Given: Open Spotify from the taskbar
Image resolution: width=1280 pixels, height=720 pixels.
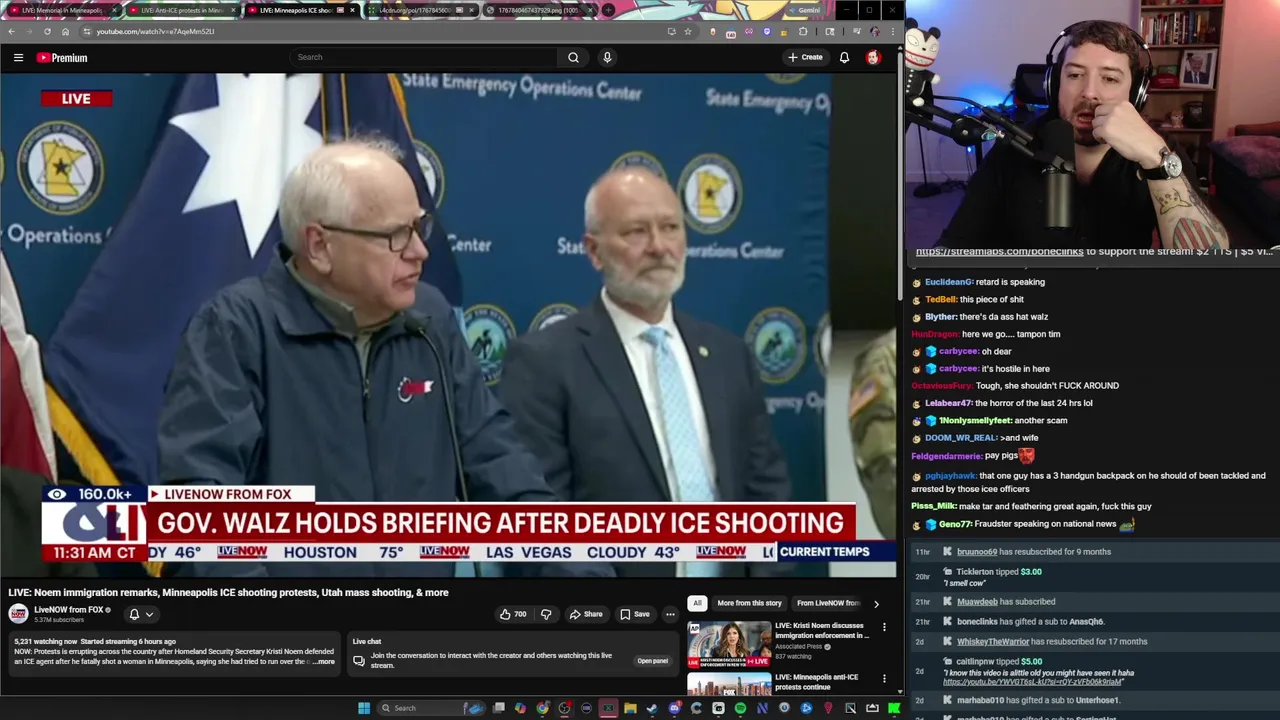Looking at the screenshot, I should pyautogui.click(x=740, y=708).
